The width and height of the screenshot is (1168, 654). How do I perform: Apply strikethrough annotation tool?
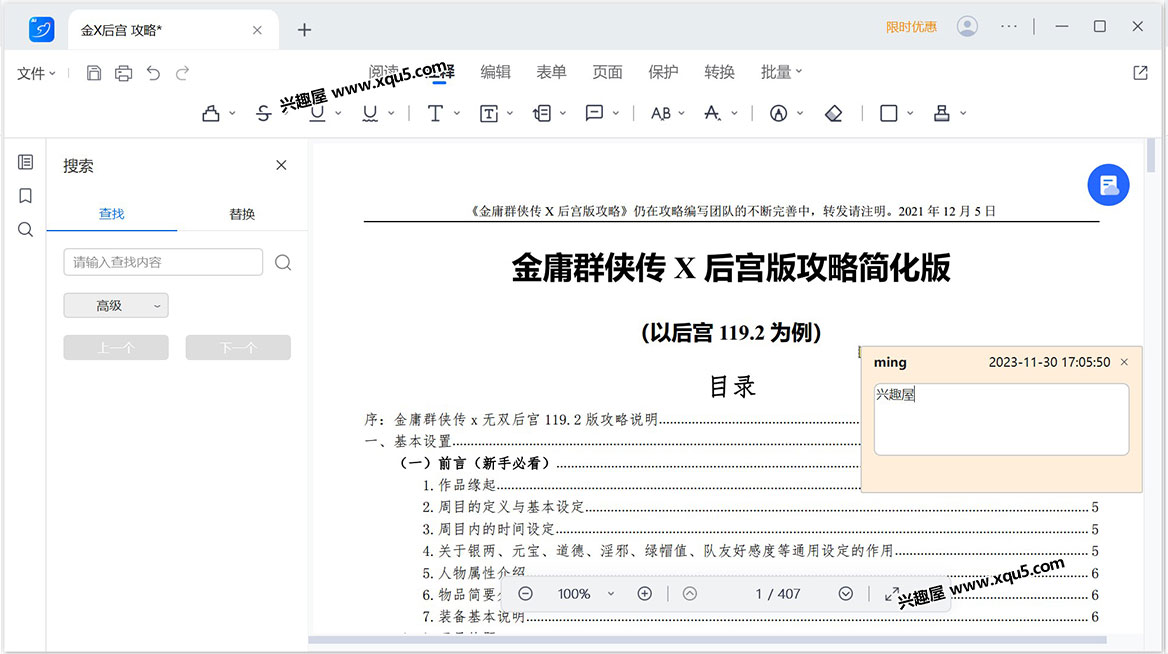click(263, 113)
